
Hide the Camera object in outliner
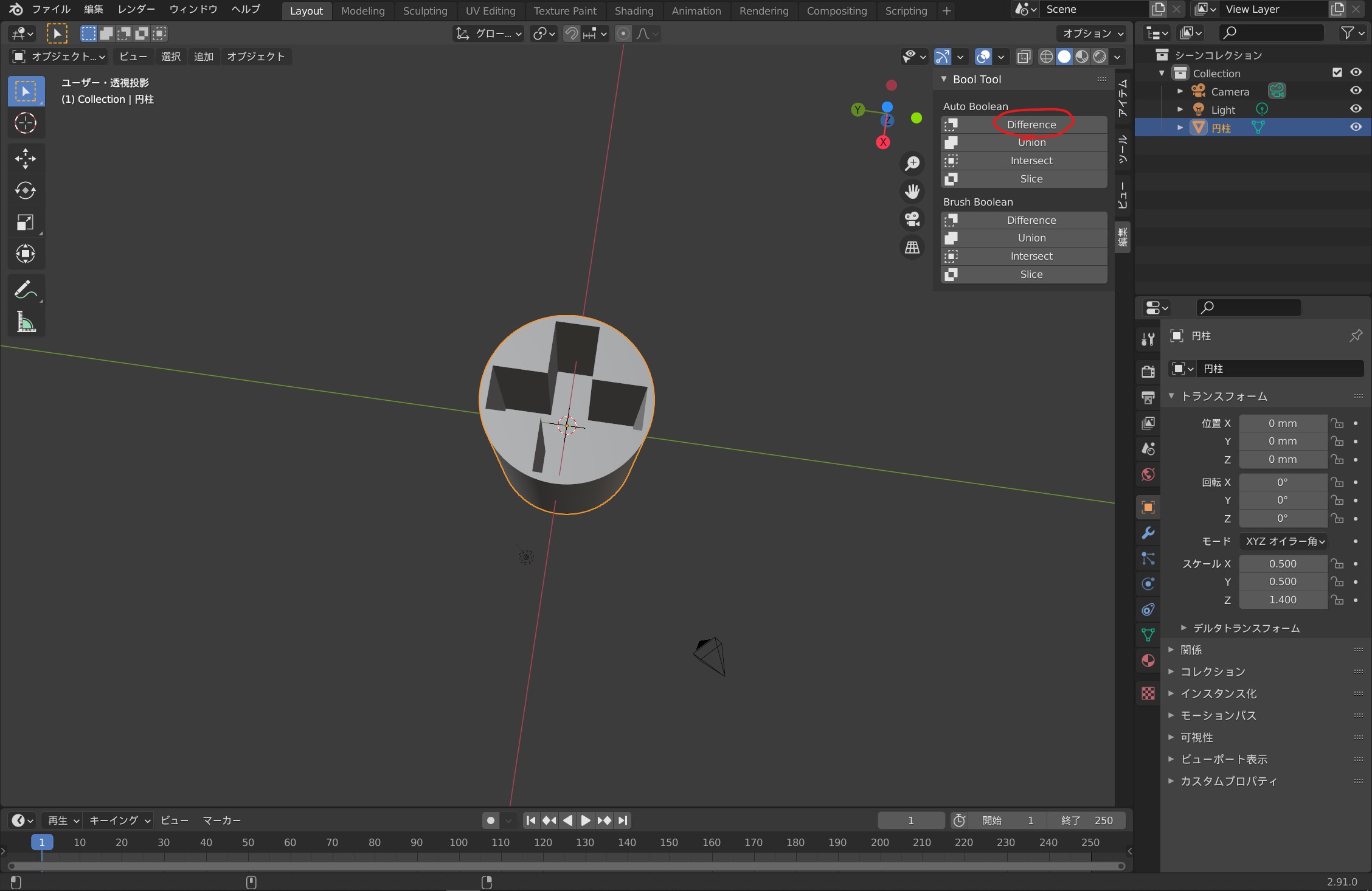1356,91
